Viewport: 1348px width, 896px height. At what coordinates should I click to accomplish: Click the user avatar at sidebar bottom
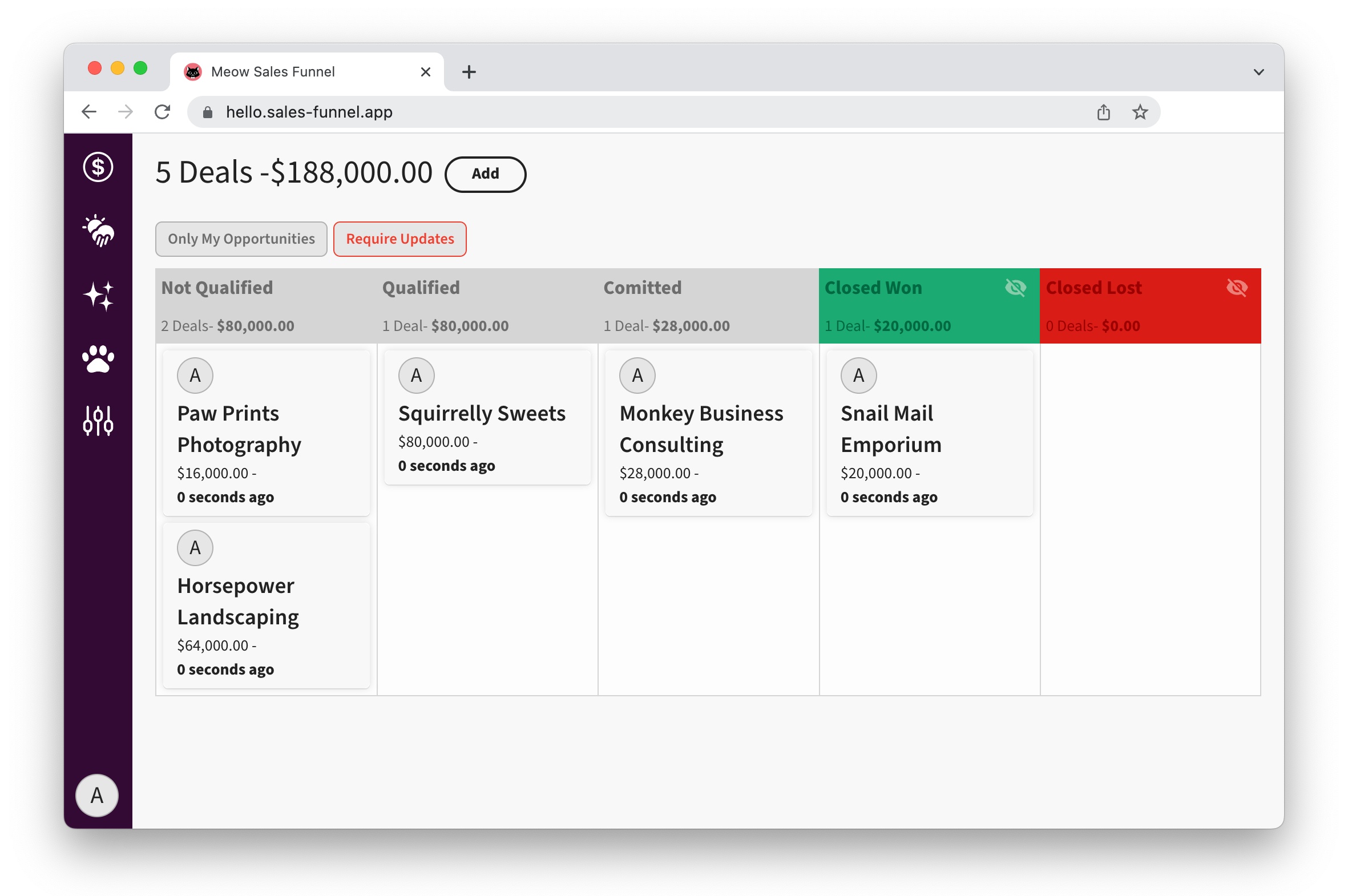(96, 795)
